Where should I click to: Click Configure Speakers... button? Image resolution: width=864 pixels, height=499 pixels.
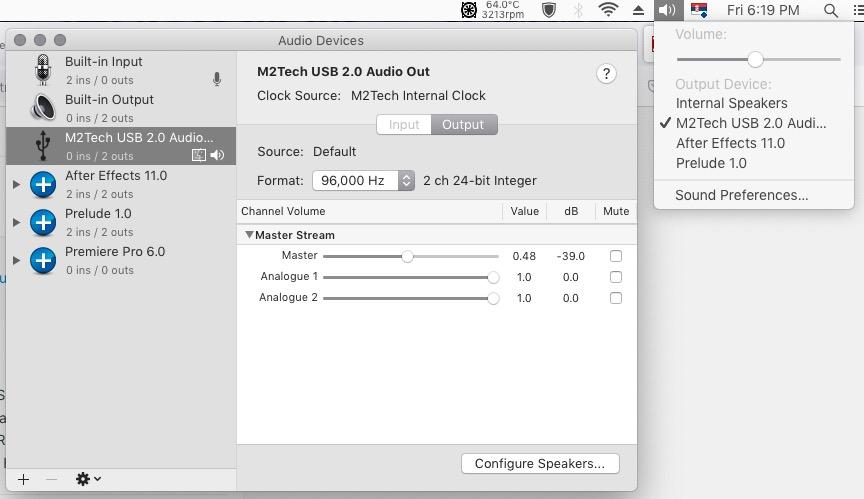pyautogui.click(x=540, y=464)
